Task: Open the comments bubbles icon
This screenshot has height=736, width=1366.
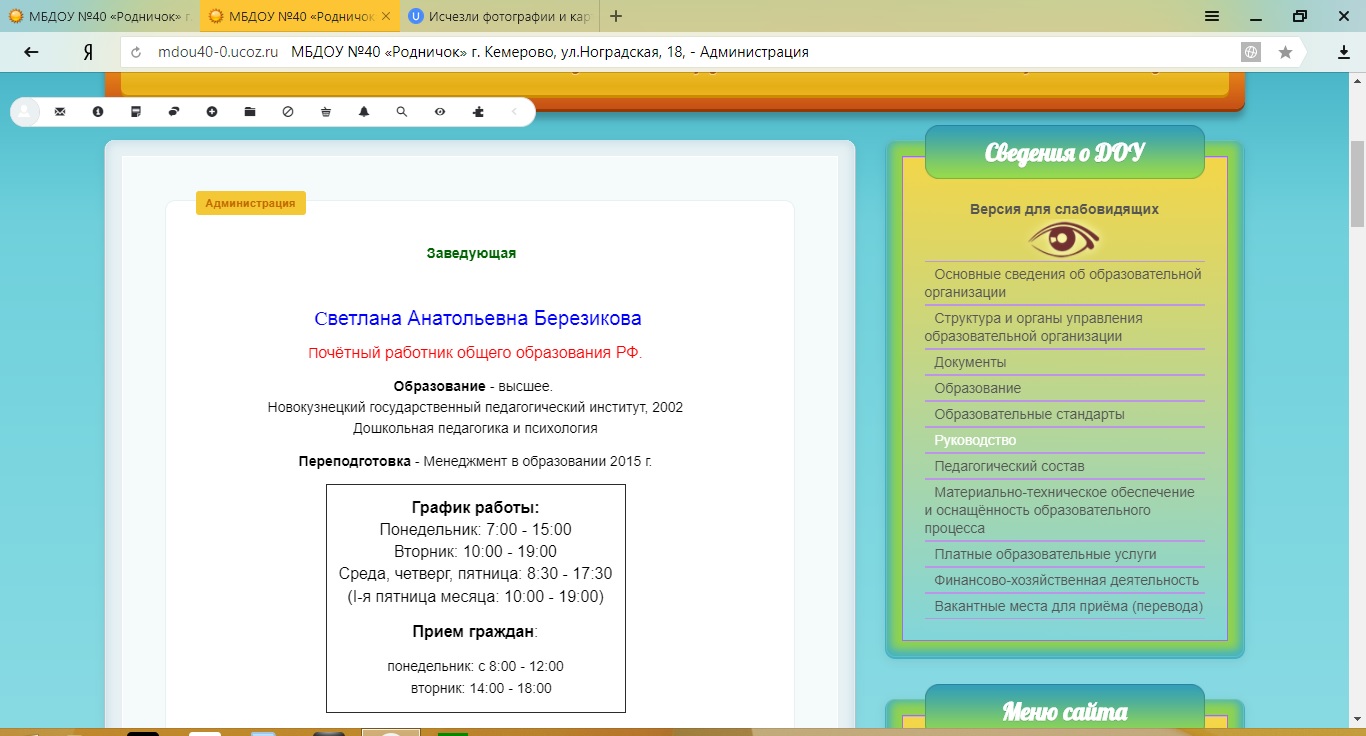Action: (x=174, y=112)
